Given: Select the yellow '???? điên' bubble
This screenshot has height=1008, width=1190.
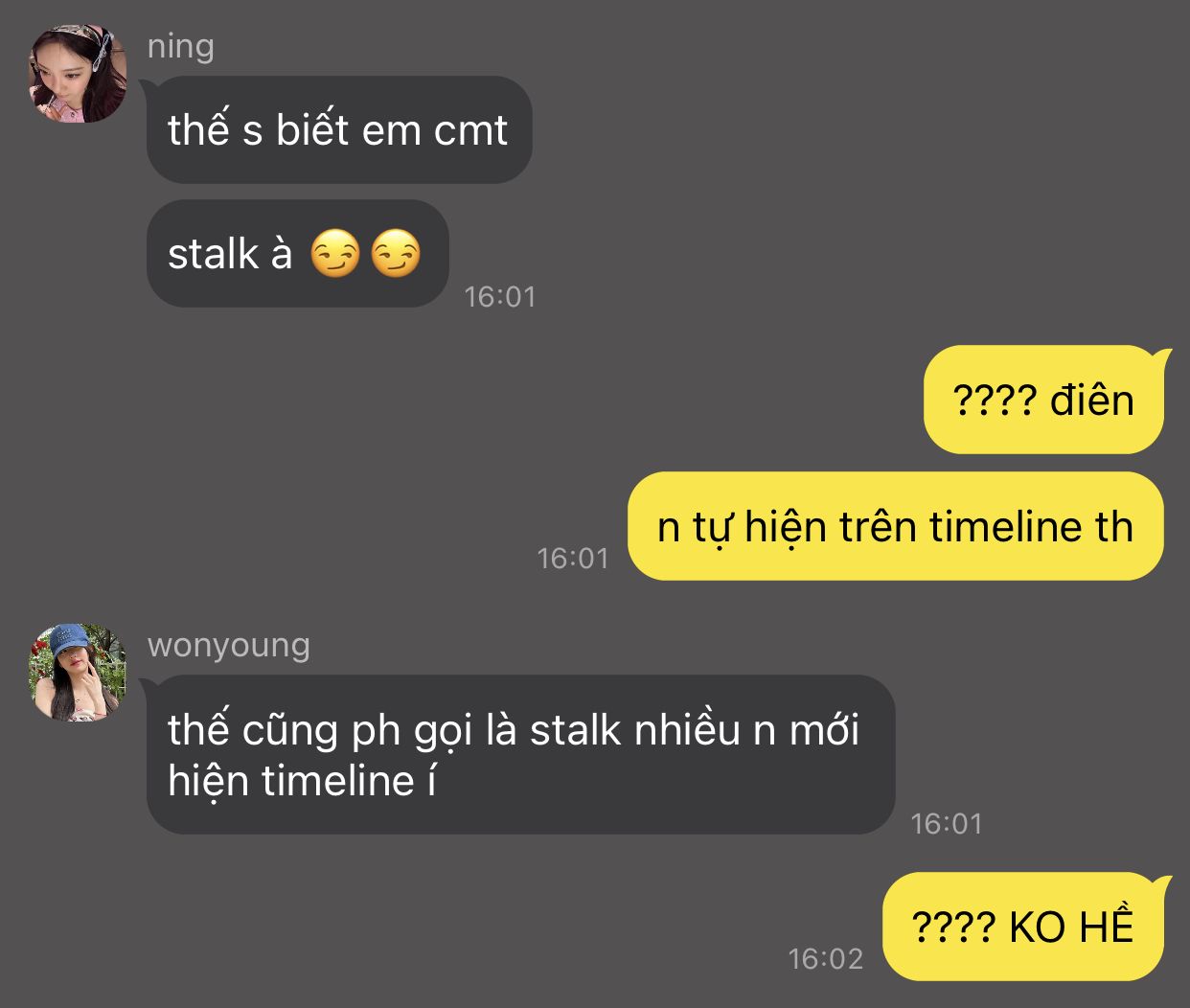Looking at the screenshot, I should click(1044, 401).
